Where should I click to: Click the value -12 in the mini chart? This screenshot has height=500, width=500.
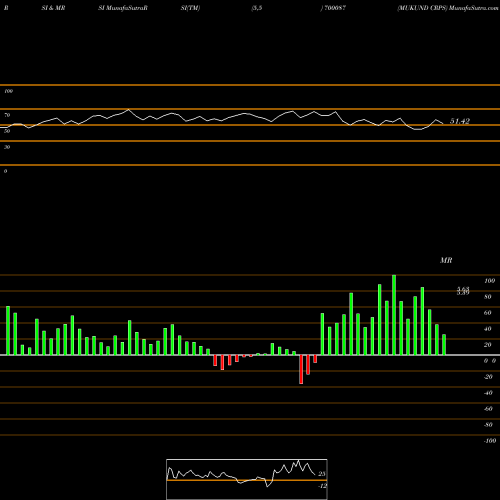[x=322, y=486]
